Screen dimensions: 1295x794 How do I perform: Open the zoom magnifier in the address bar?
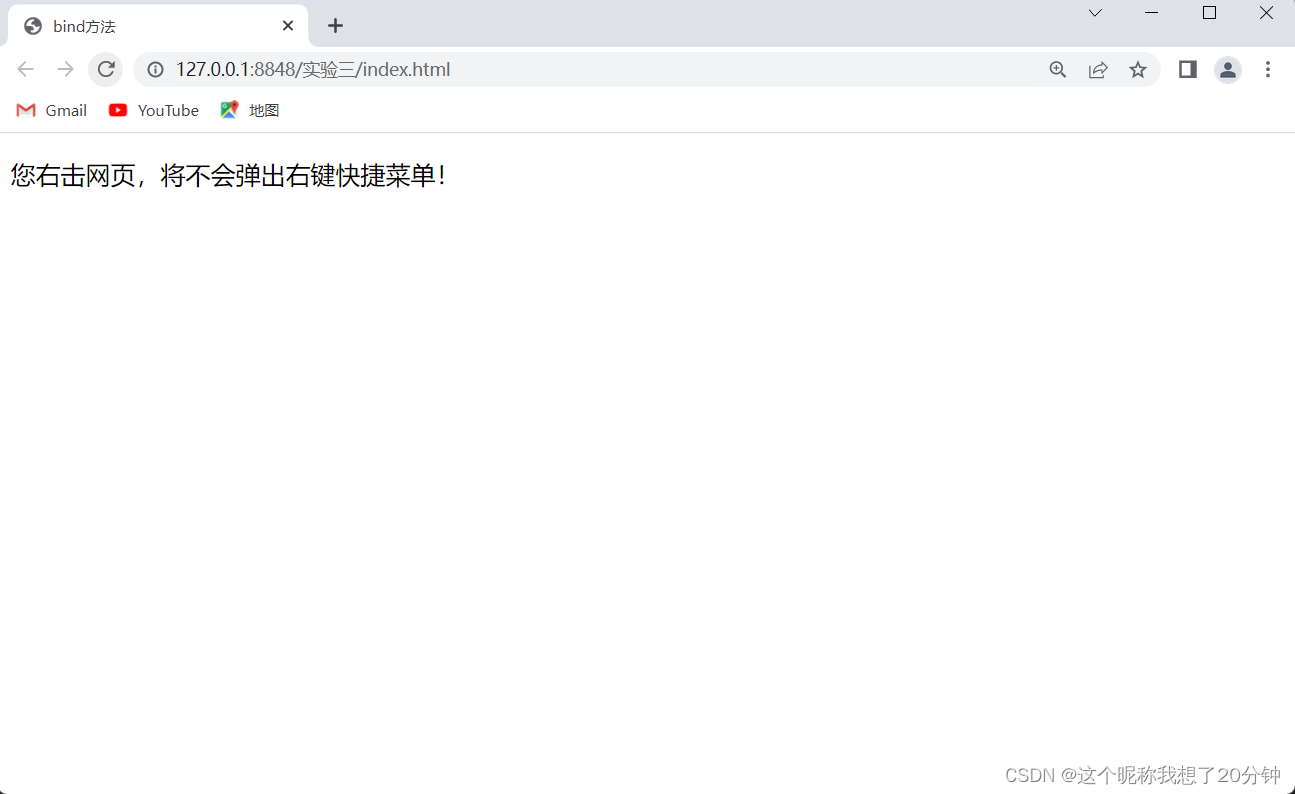(x=1057, y=69)
